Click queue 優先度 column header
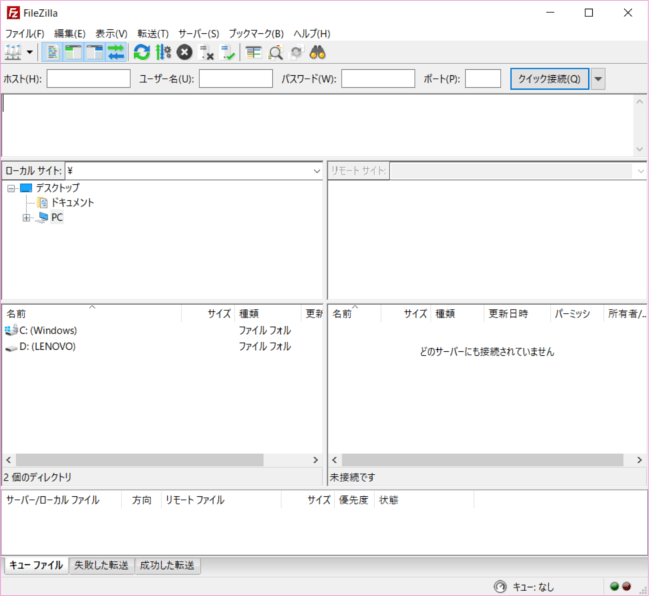This screenshot has height=596, width=649. pyautogui.click(x=354, y=500)
